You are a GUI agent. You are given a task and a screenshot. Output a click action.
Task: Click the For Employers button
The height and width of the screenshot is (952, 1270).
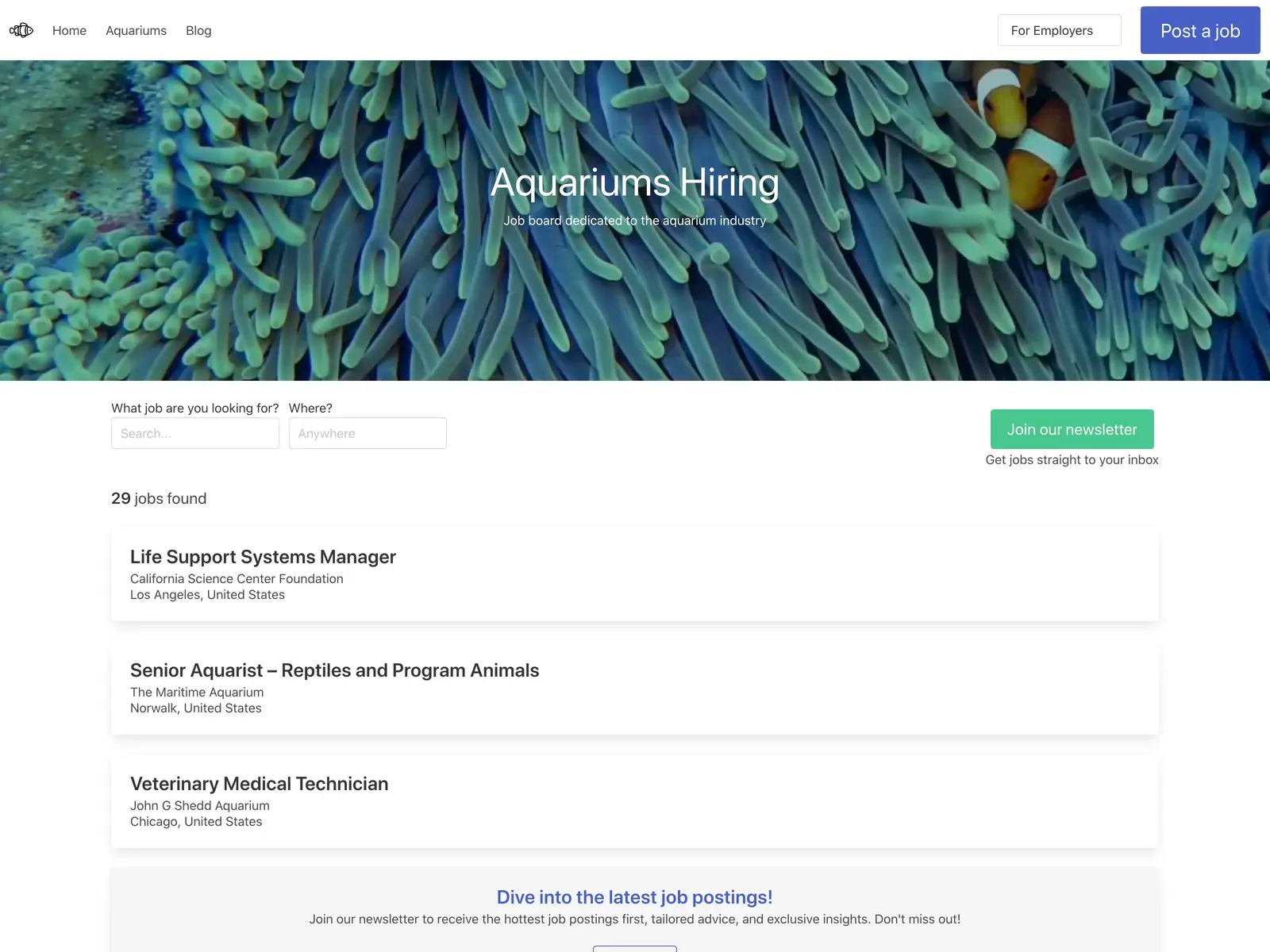click(1059, 30)
